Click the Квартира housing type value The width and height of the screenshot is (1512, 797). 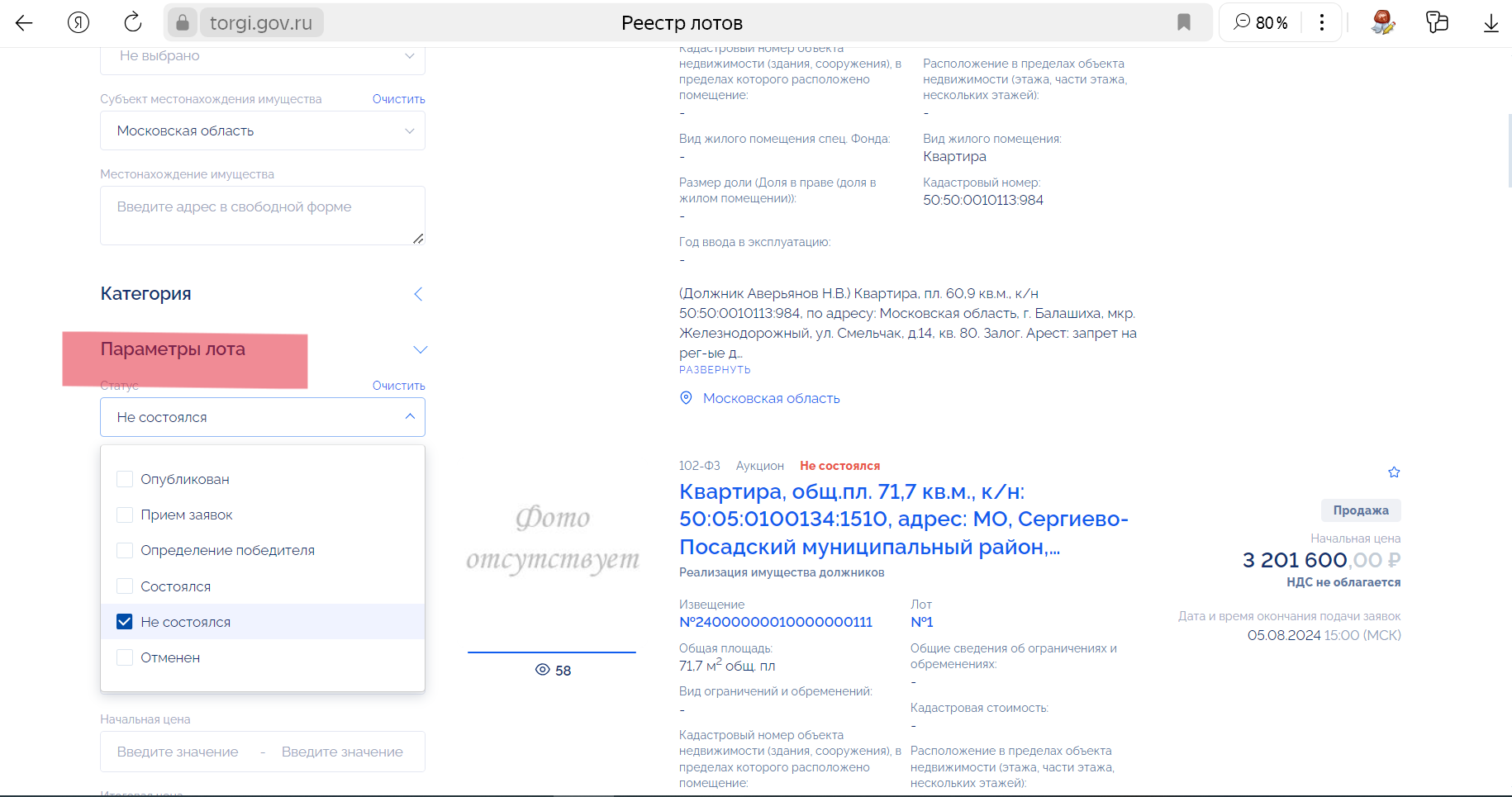click(954, 156)
